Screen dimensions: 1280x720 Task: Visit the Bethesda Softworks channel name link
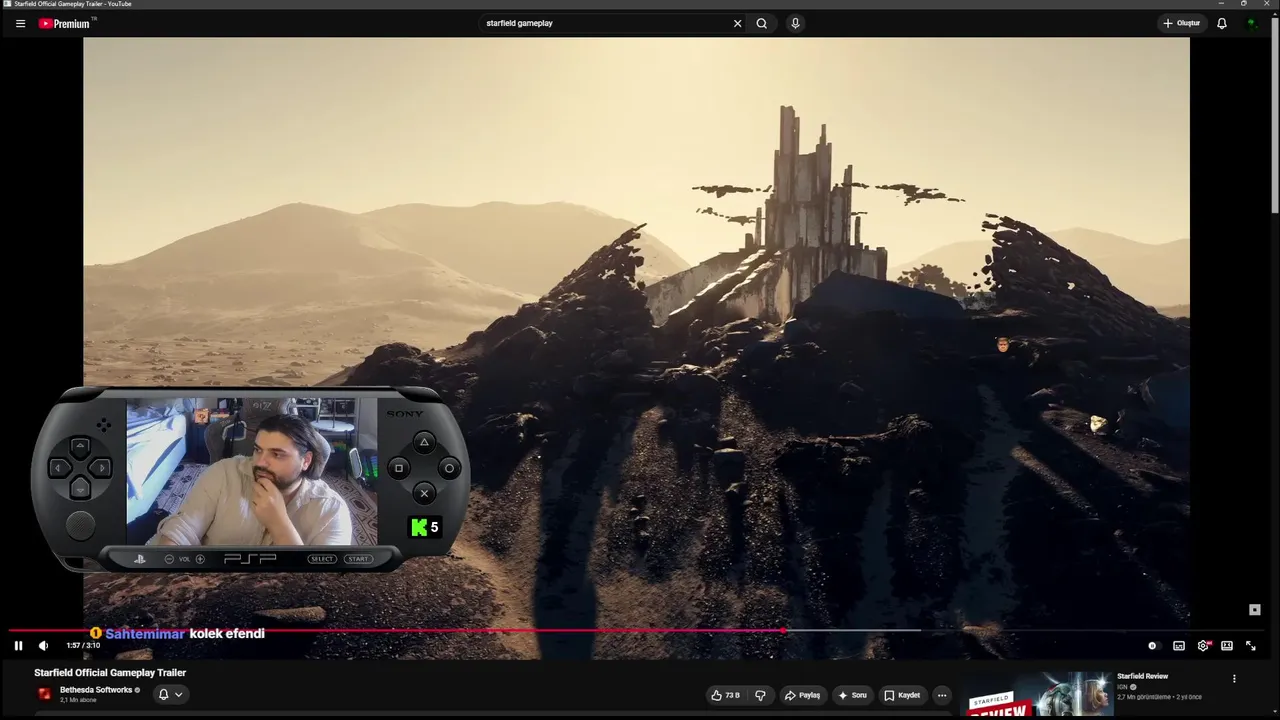click(96, 690)
